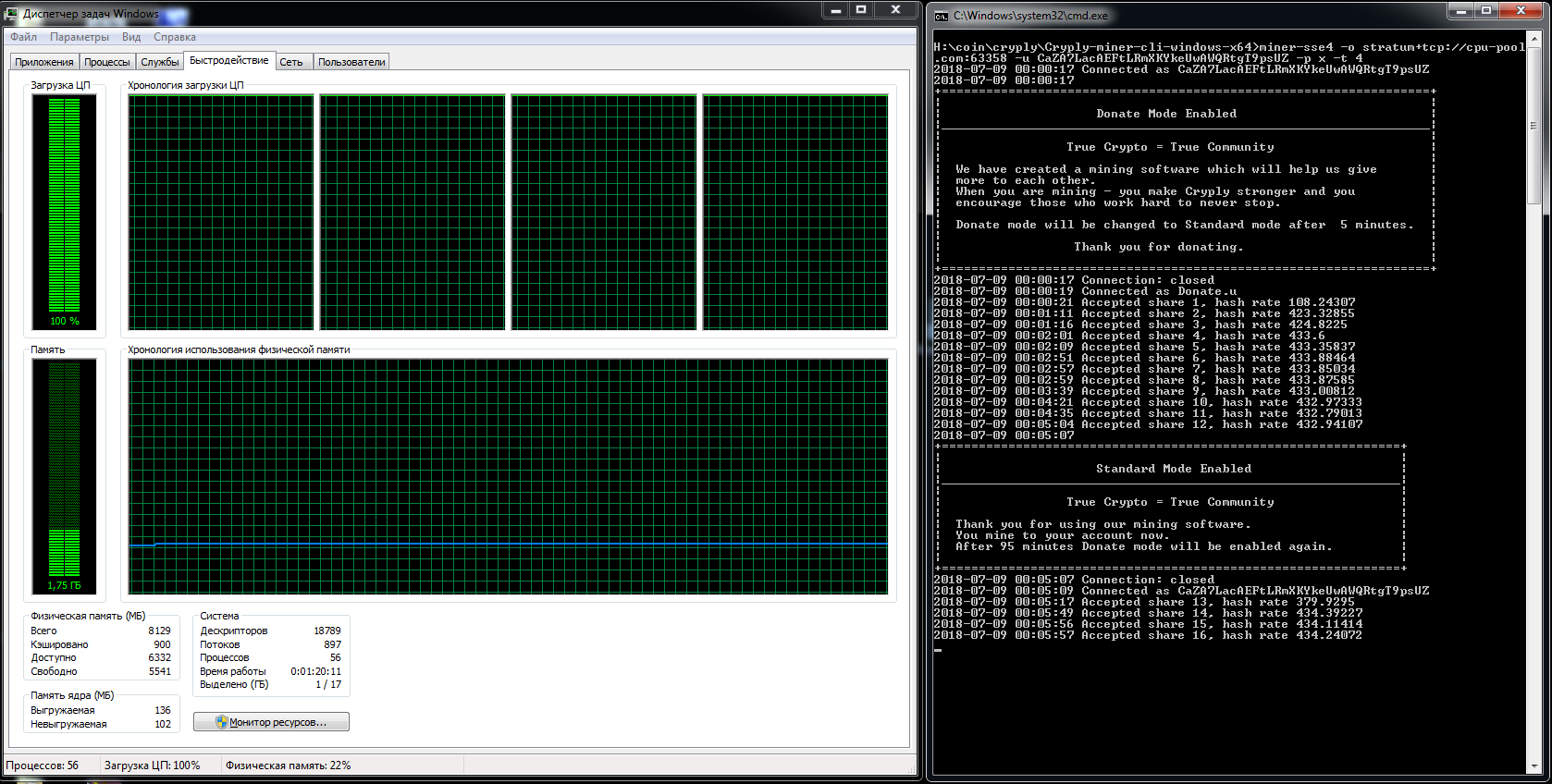
Task: Click the cmd scrollbar up arrow
Action: (1534, 39)
